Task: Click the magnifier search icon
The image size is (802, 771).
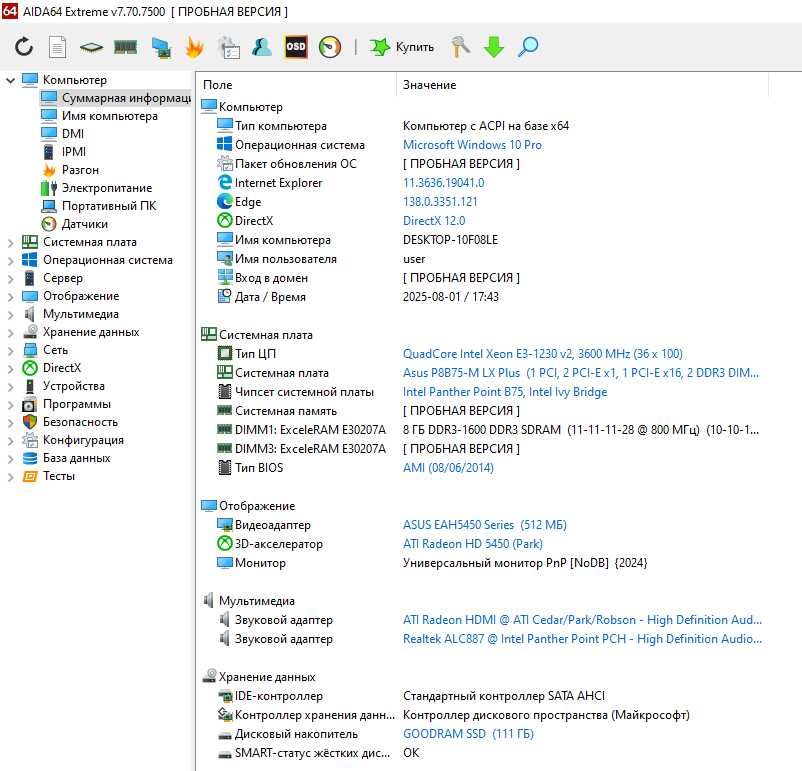Action: [x=528, y=47]
